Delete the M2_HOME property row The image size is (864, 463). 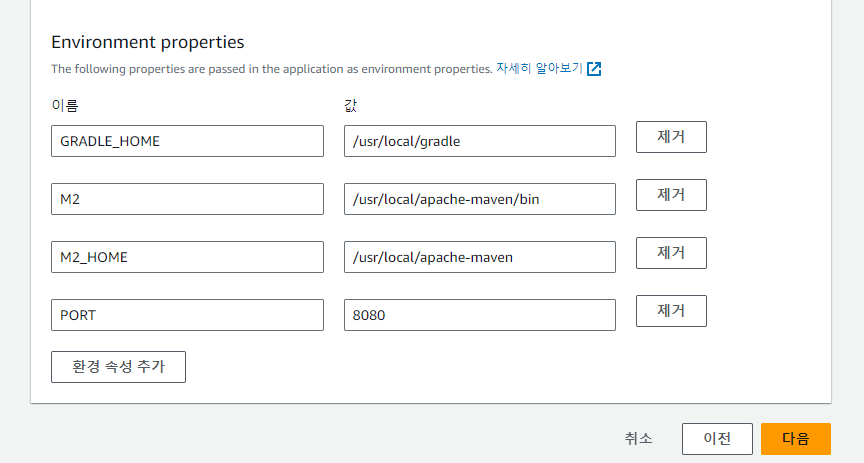coord(671,253)
